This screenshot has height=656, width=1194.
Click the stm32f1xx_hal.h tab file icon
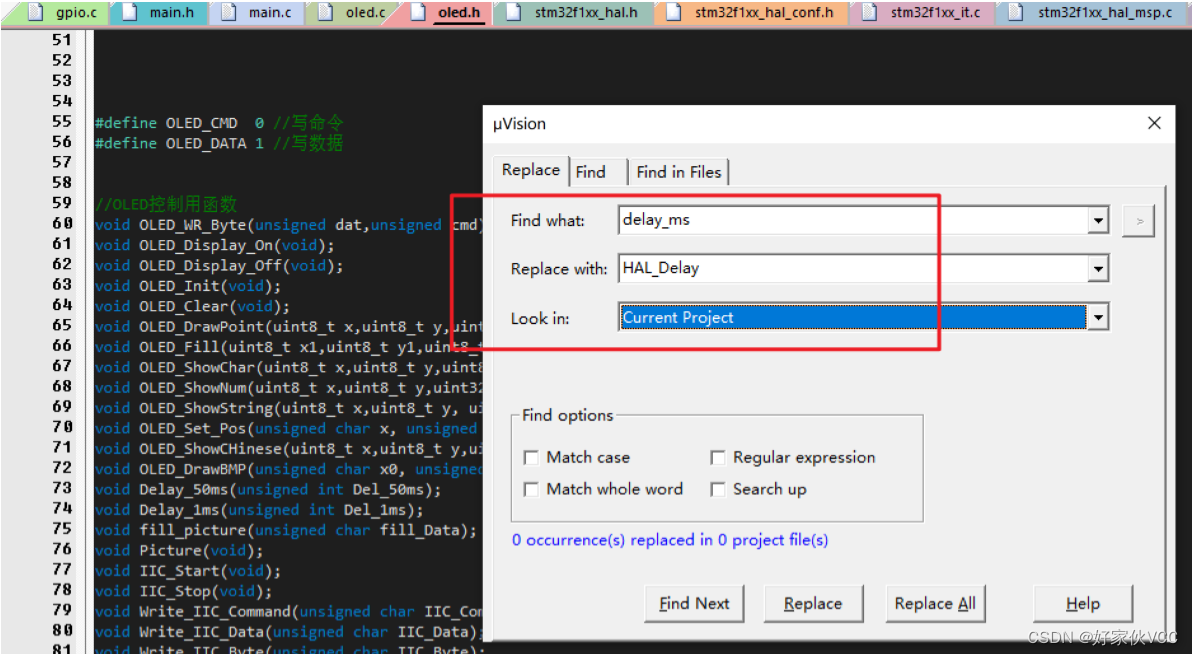(514, 12)
